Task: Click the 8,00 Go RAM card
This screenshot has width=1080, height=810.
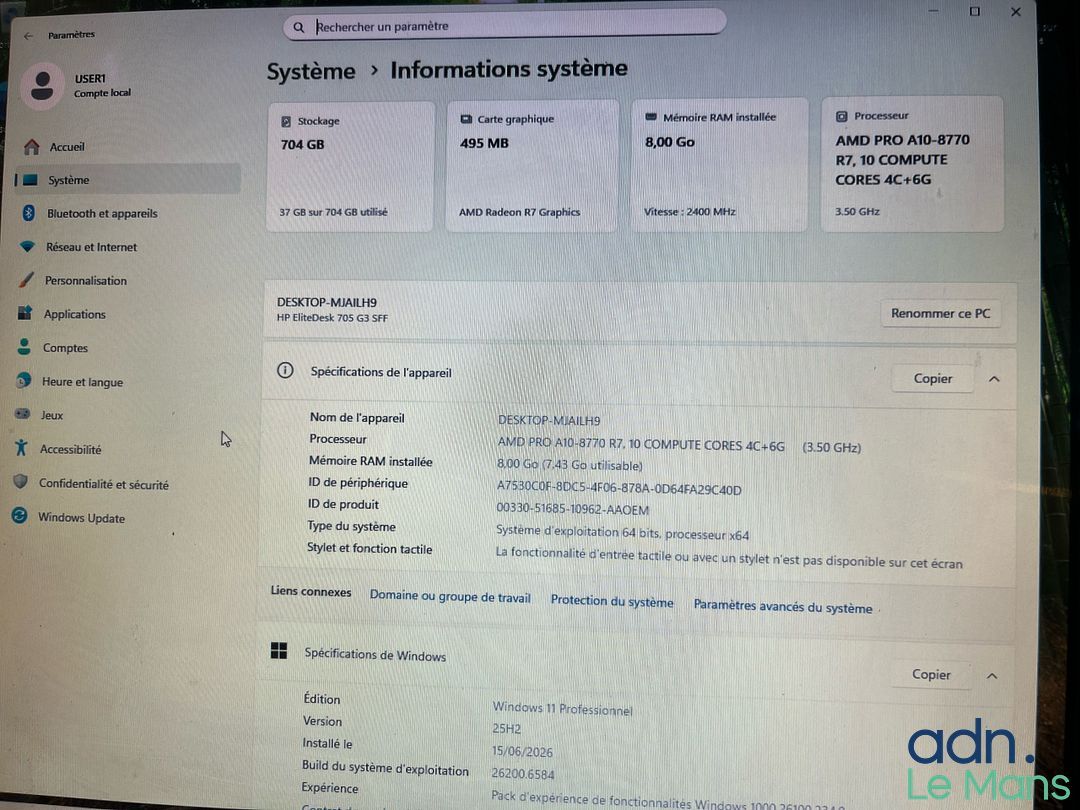Action: point(719,165)
